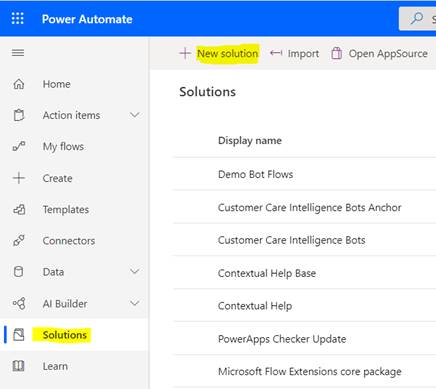Click the Open AppSource bag icon

pyautogui.click(x=336, y=53)
